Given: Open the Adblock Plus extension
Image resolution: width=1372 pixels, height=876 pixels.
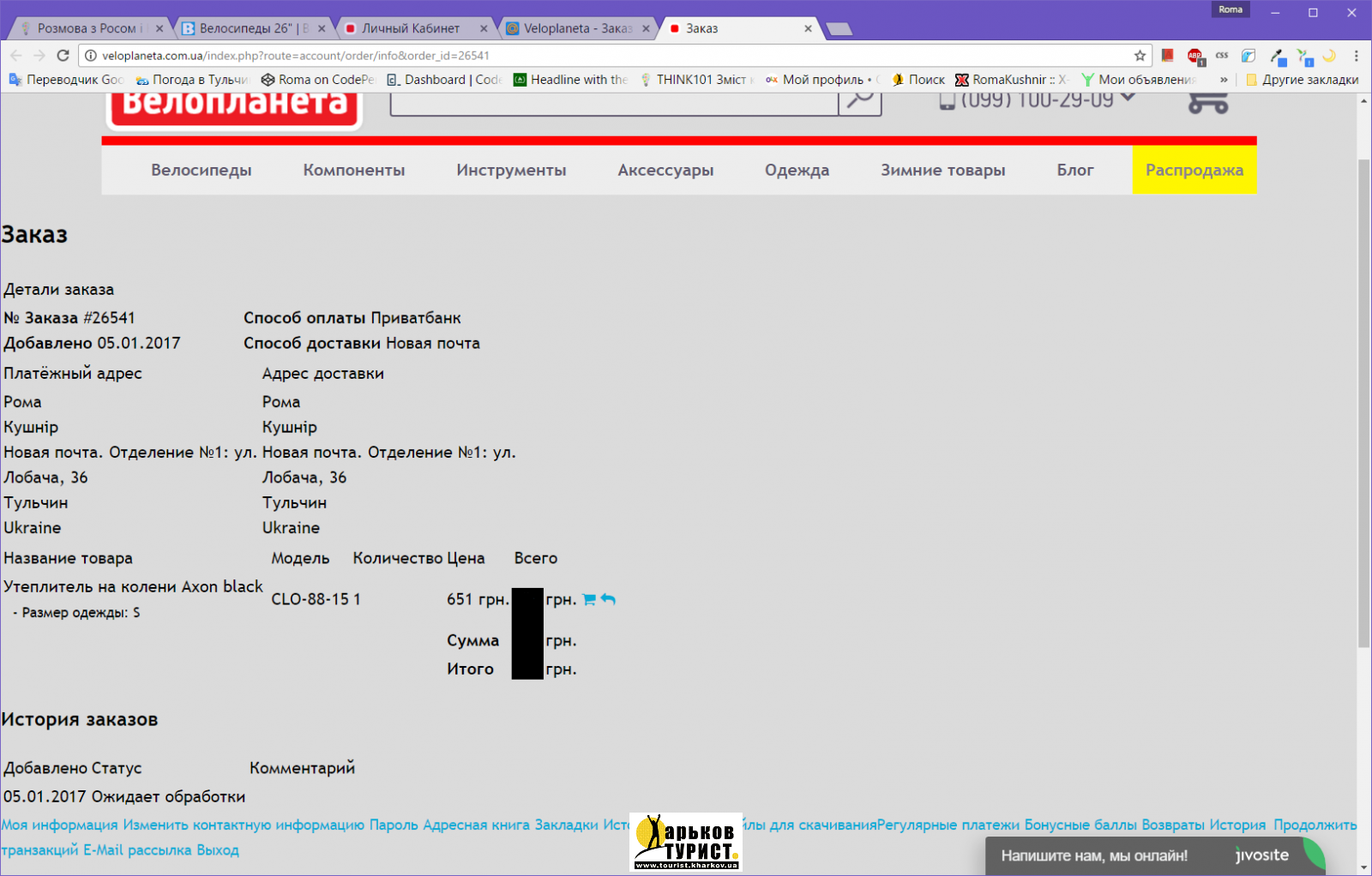Looking at the screenshot, I should point(1194,56).
